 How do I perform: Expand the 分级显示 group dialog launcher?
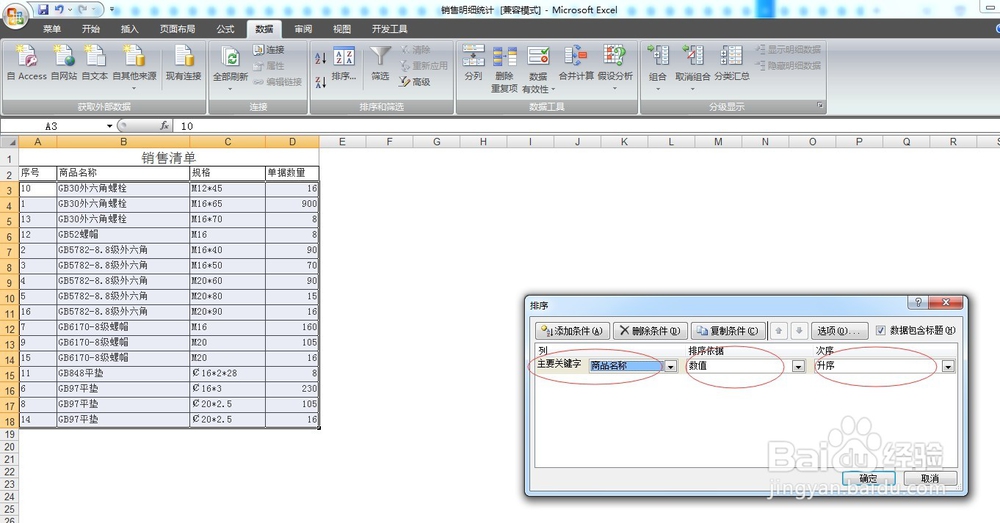pos(820,106)
